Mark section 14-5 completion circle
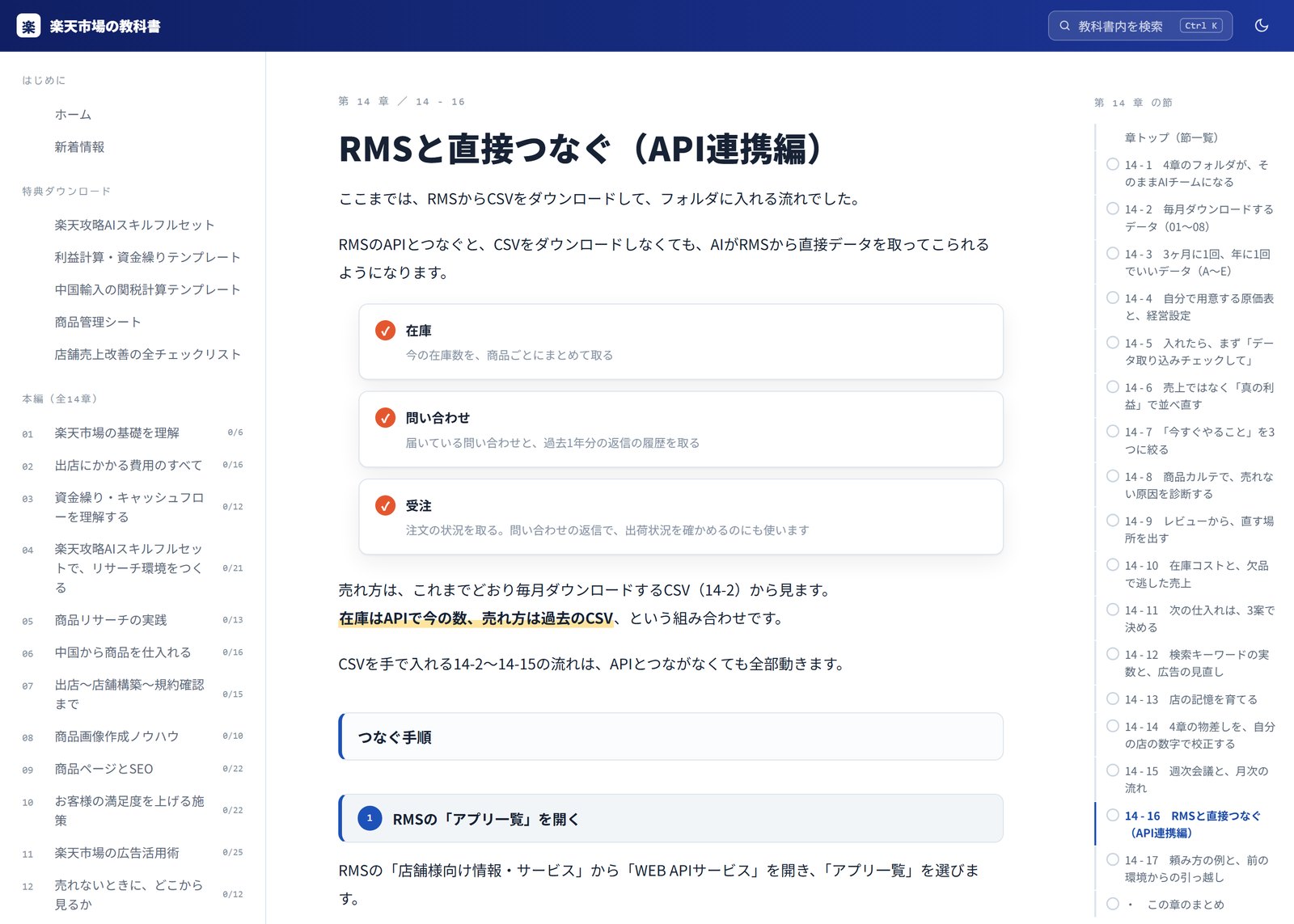This screenshot has height=924, width=1294. (1113, 343)
